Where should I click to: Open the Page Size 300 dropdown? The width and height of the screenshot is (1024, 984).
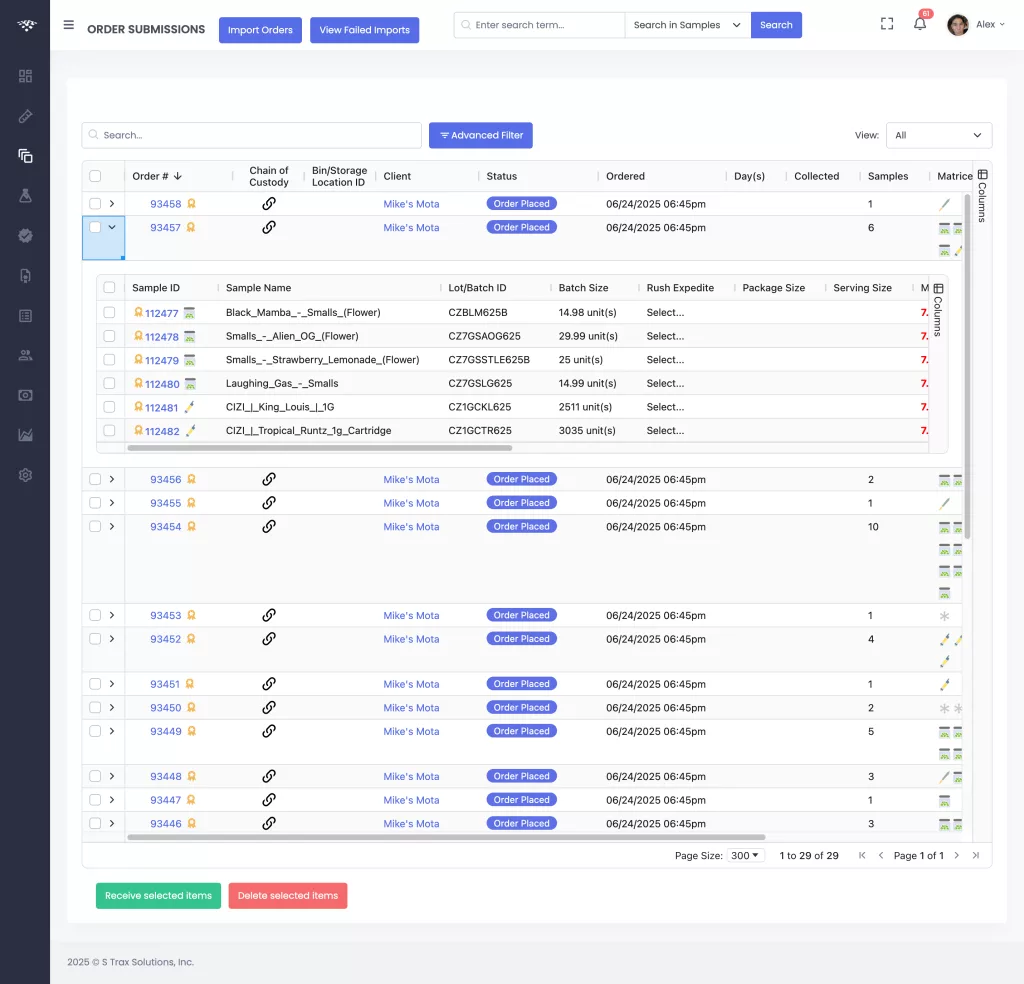pyautogui.click(x=745, y=855)
